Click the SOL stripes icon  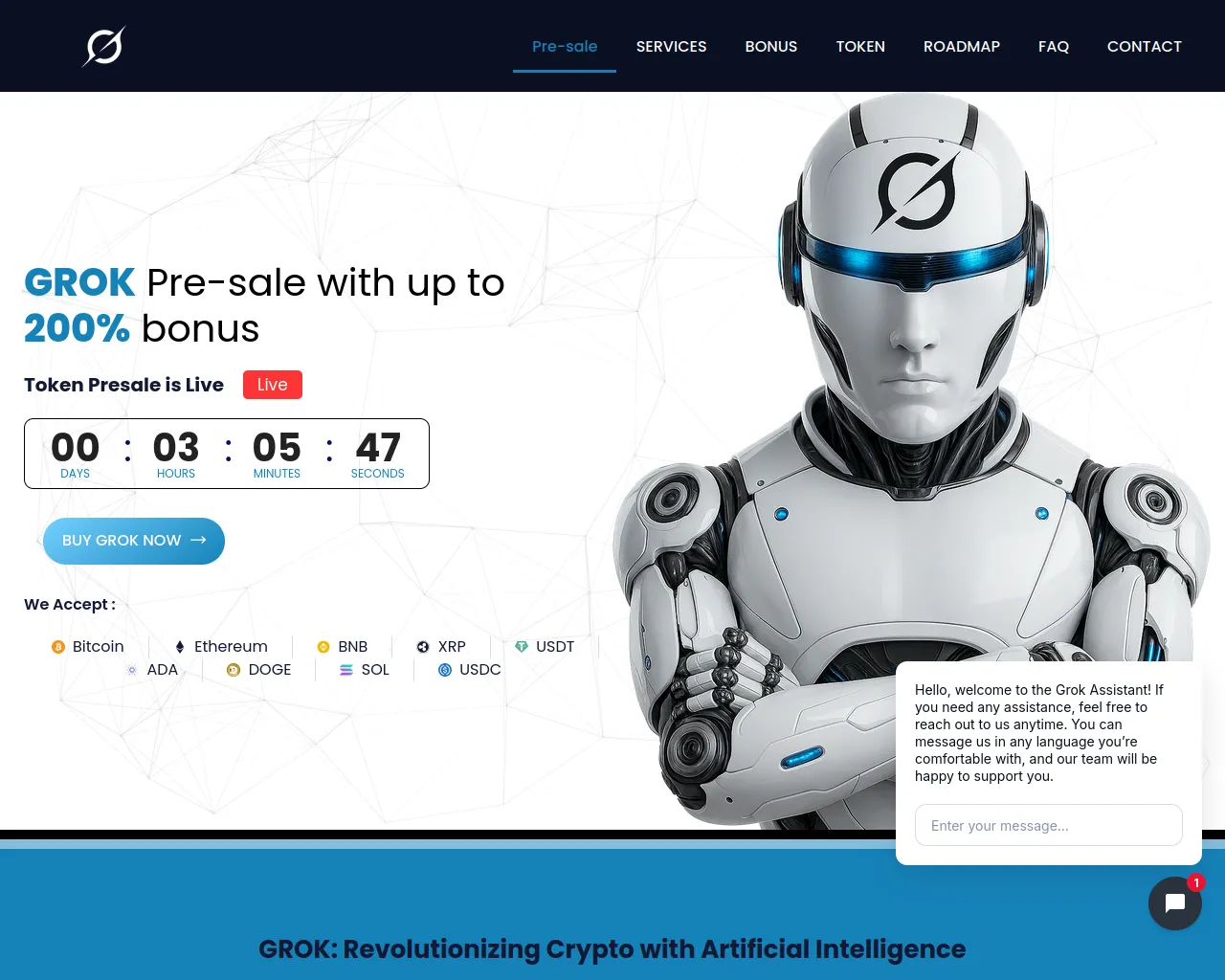pyautogui.click(x=346, y=670)
